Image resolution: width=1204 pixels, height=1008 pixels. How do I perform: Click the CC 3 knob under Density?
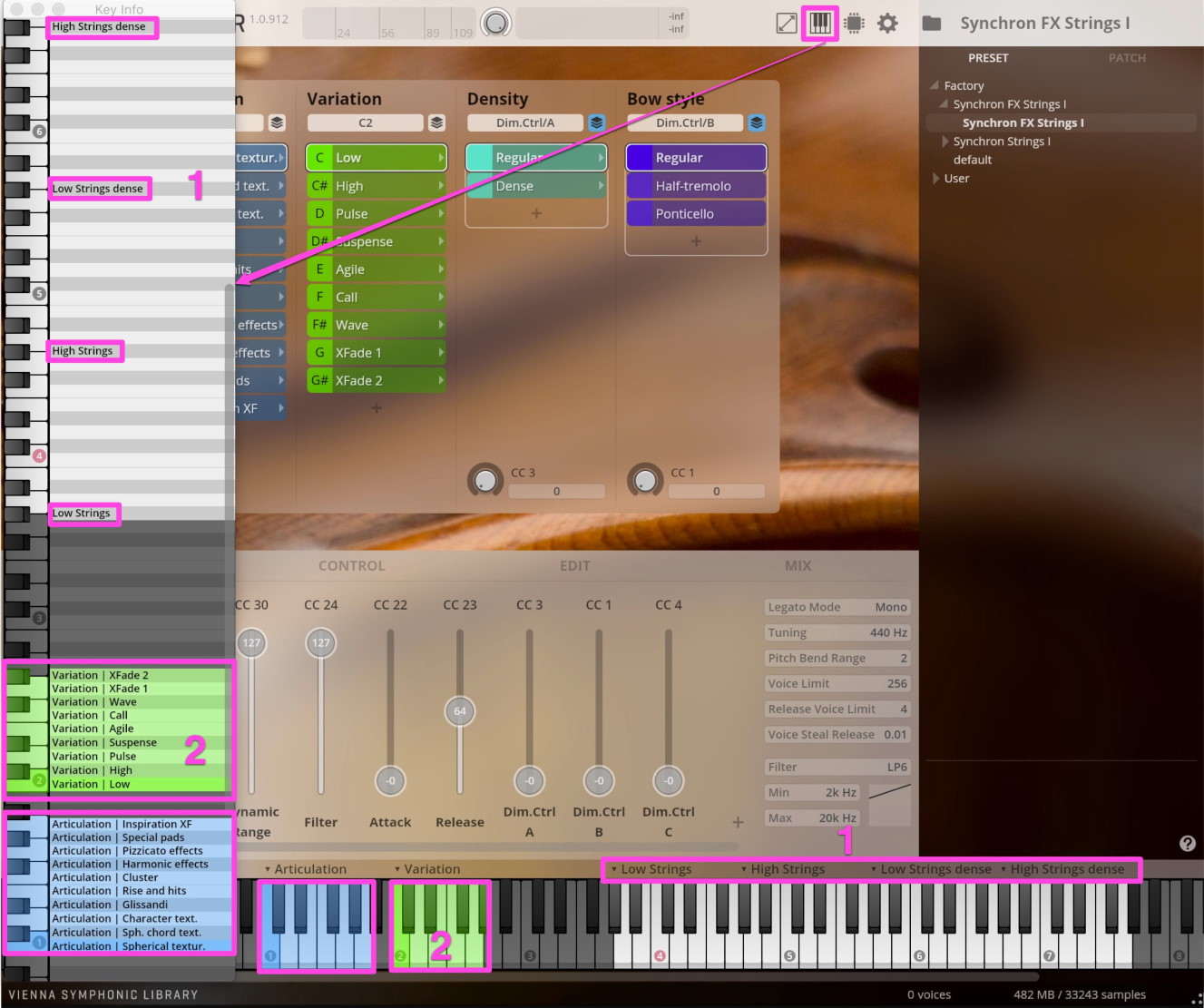click(x=485, y=480)
